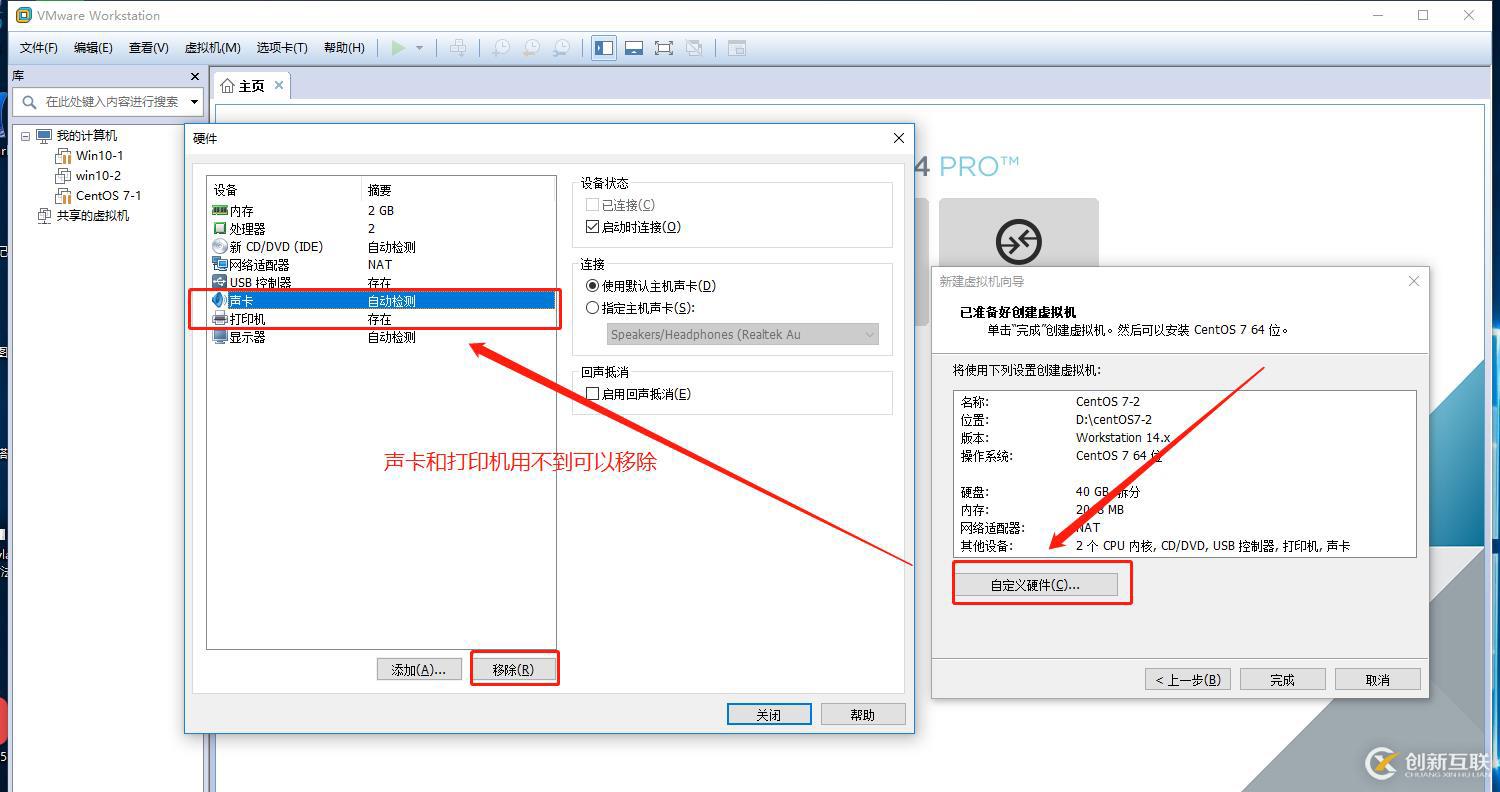Open the power options arrow beside play icon
Viewport: 1500px width, 792px height.
[419, 48]
